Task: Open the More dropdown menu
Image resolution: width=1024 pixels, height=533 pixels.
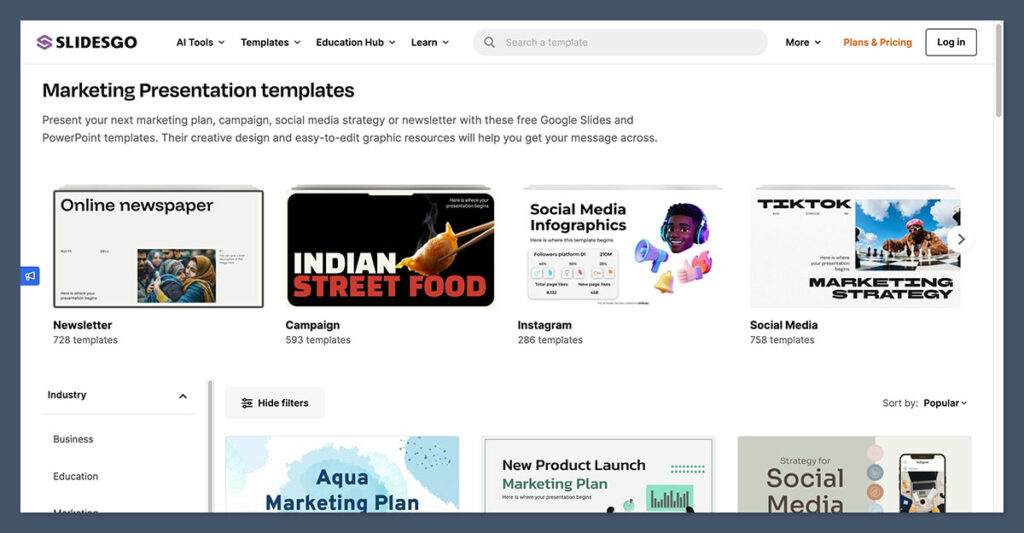Action: (x=803, y=42)
